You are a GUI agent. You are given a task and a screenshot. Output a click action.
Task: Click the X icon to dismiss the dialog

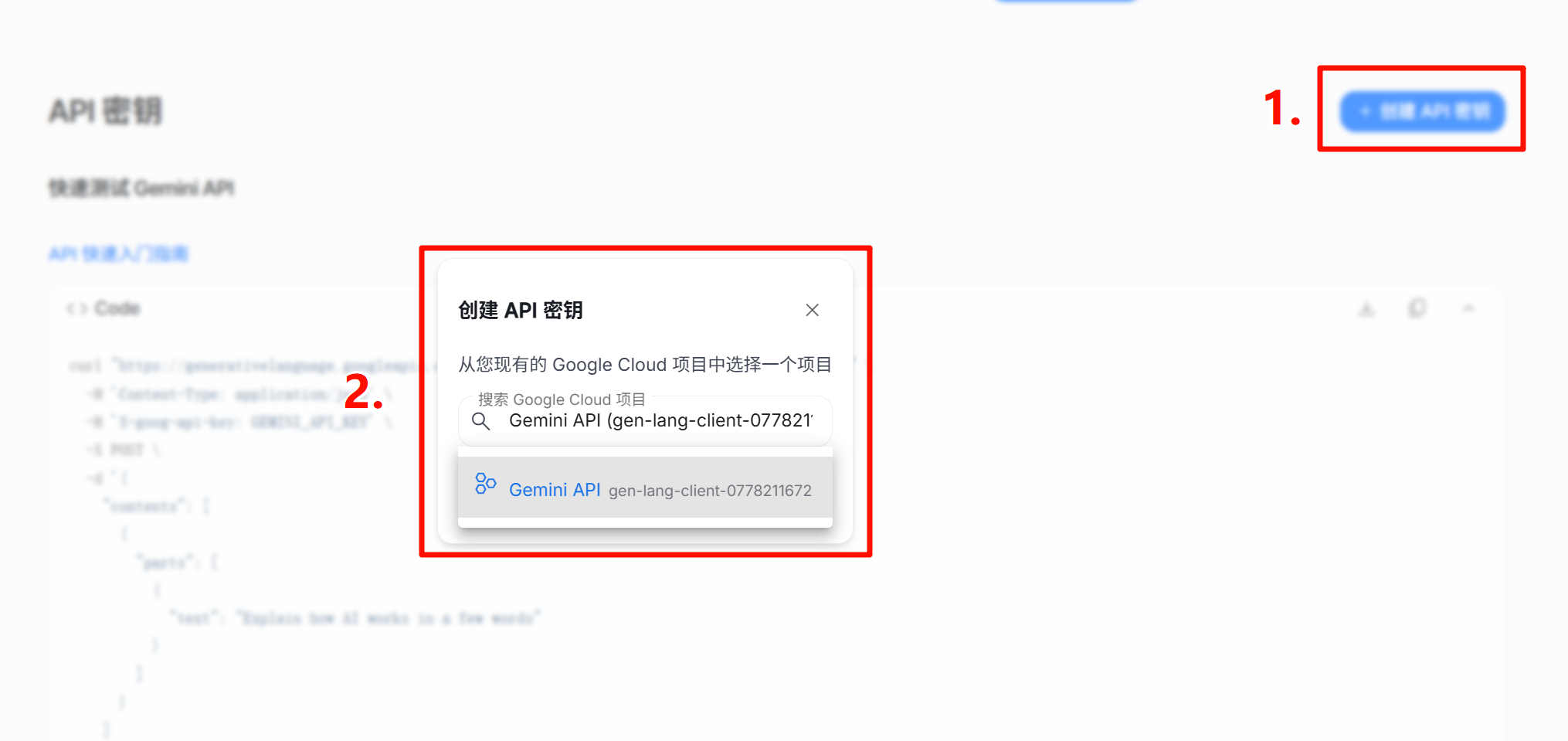[x=812, y=310]
